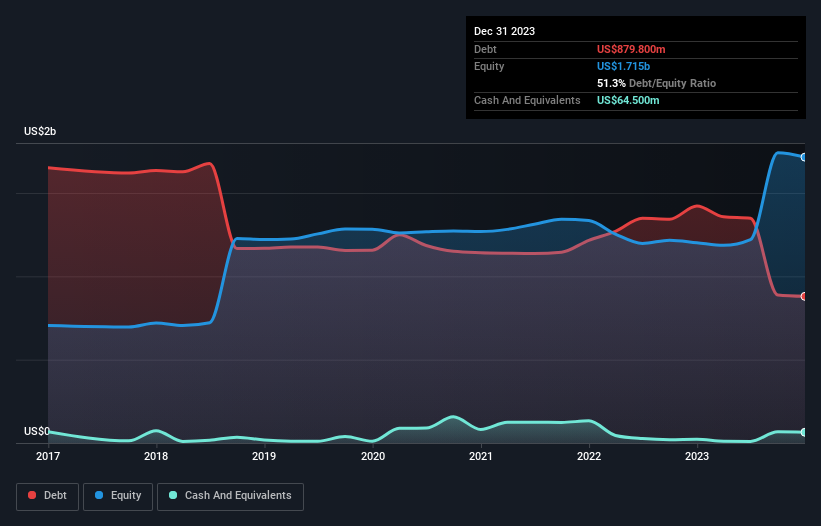Toggle the Debt legend series
This screenshot has height=526, width=821.
coord(47,496)
